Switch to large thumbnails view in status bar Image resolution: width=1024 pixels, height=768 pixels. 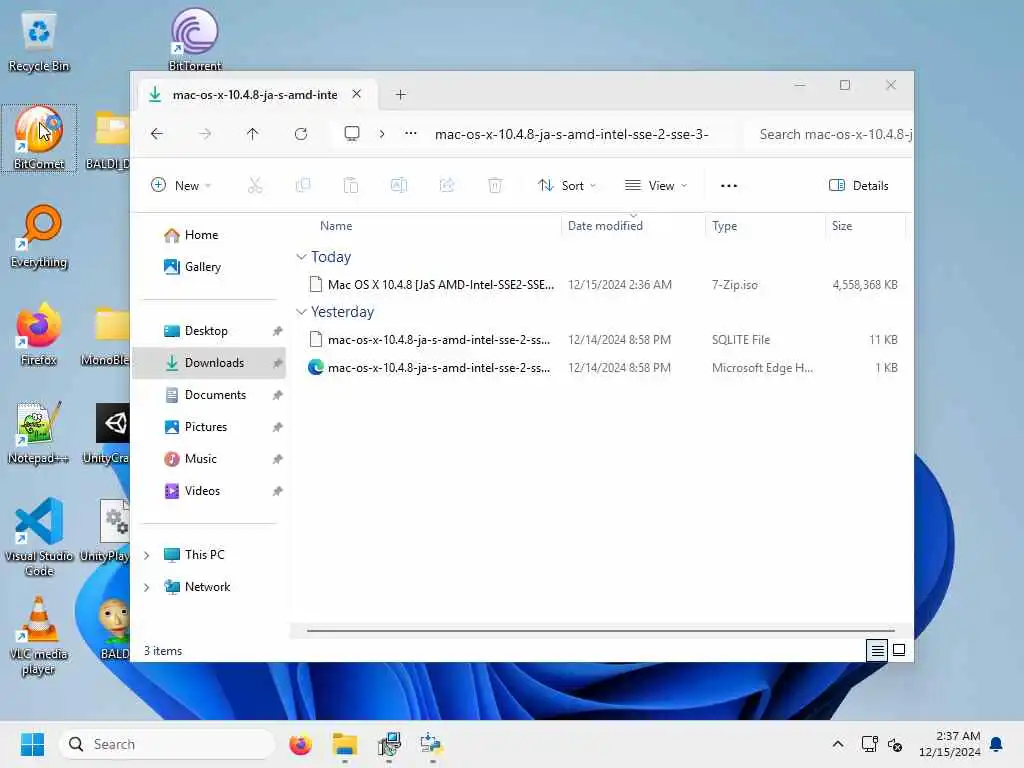pos(899,650)
